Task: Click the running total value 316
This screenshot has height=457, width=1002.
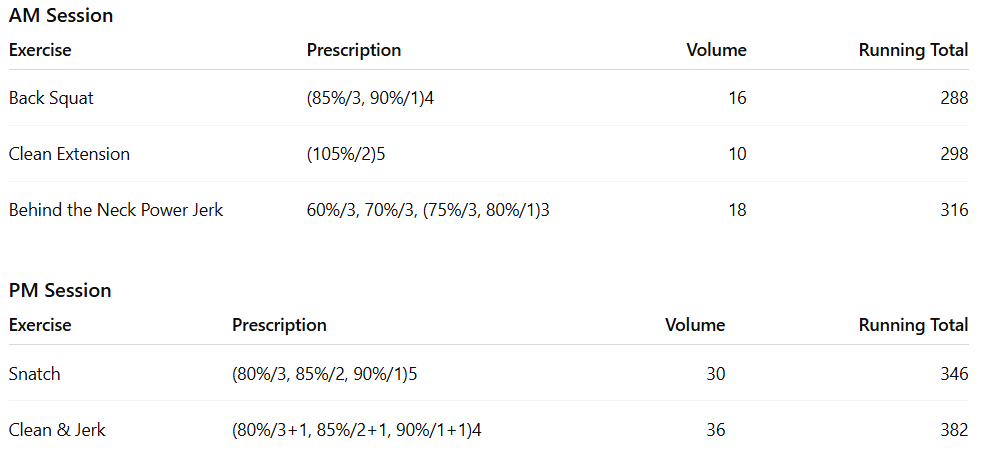Action: (x=954, y=210)
